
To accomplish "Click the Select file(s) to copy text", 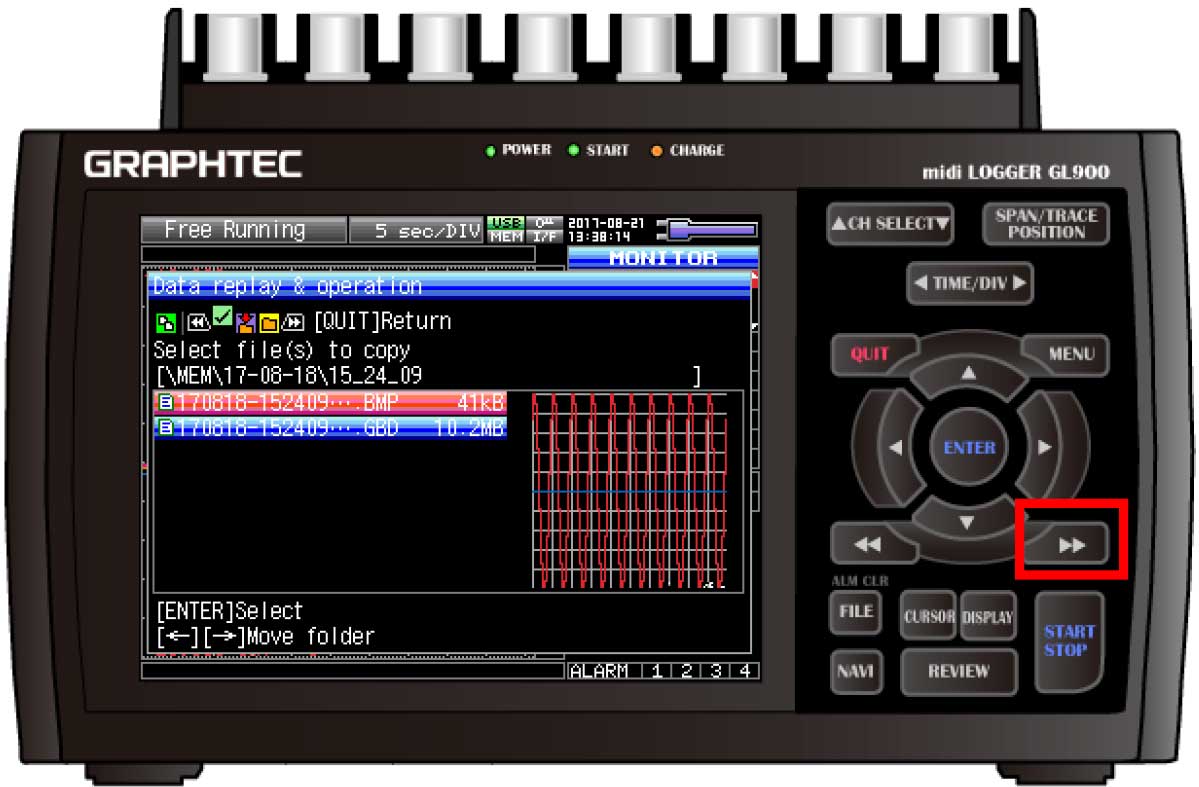I will click(282, 350).
